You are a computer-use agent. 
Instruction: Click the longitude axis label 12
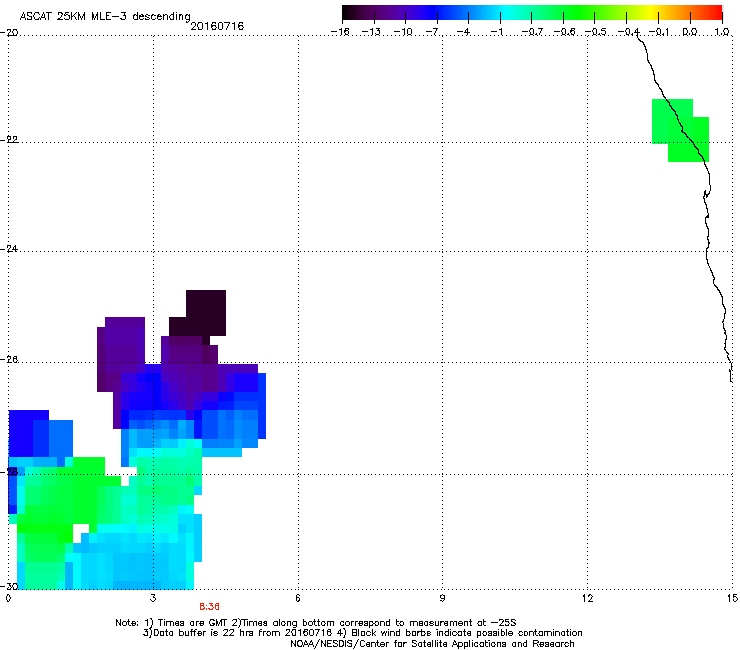[x=588, y=598]
